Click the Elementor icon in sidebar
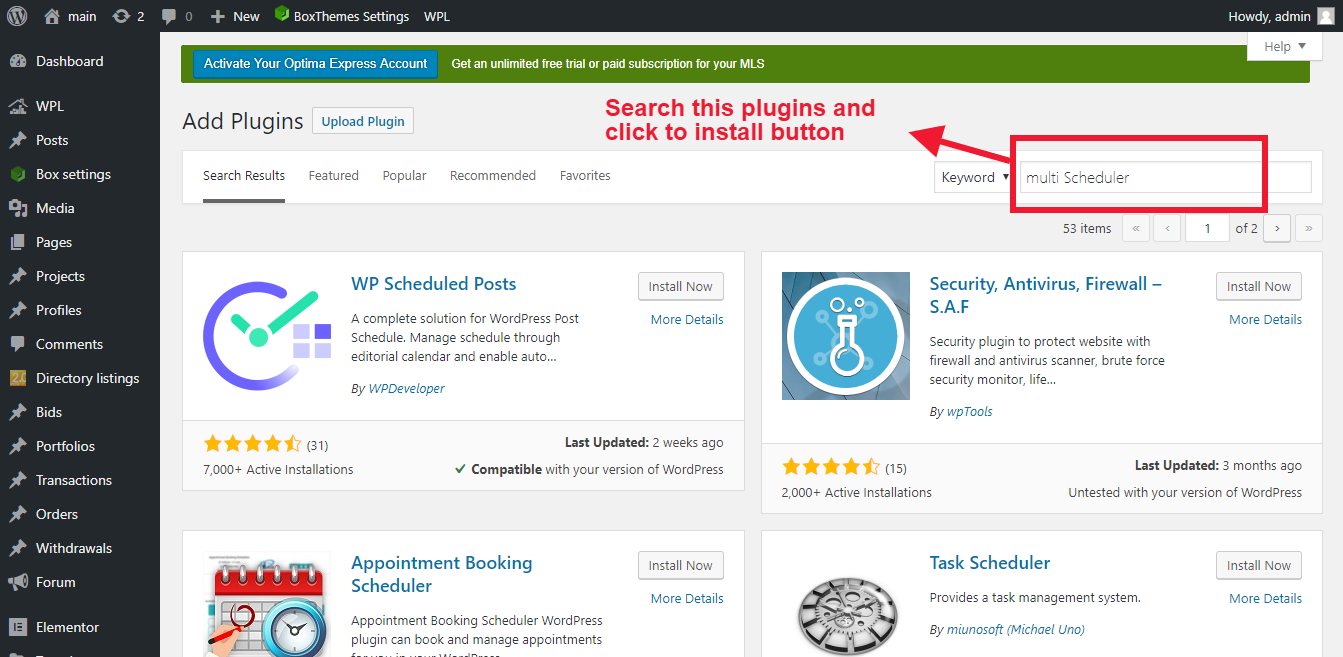Image resolution: width=1343 pixels, height=657 pixels. pos(17,627)
